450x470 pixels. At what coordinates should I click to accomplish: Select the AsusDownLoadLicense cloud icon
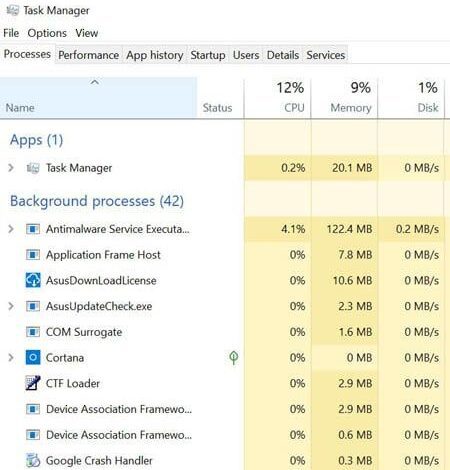click(x=33, y=280)
